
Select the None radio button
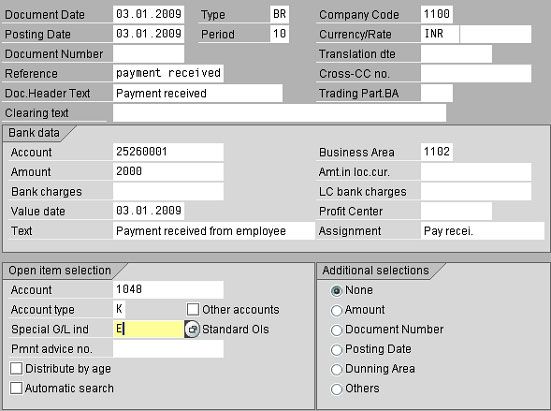click(336, 291)
